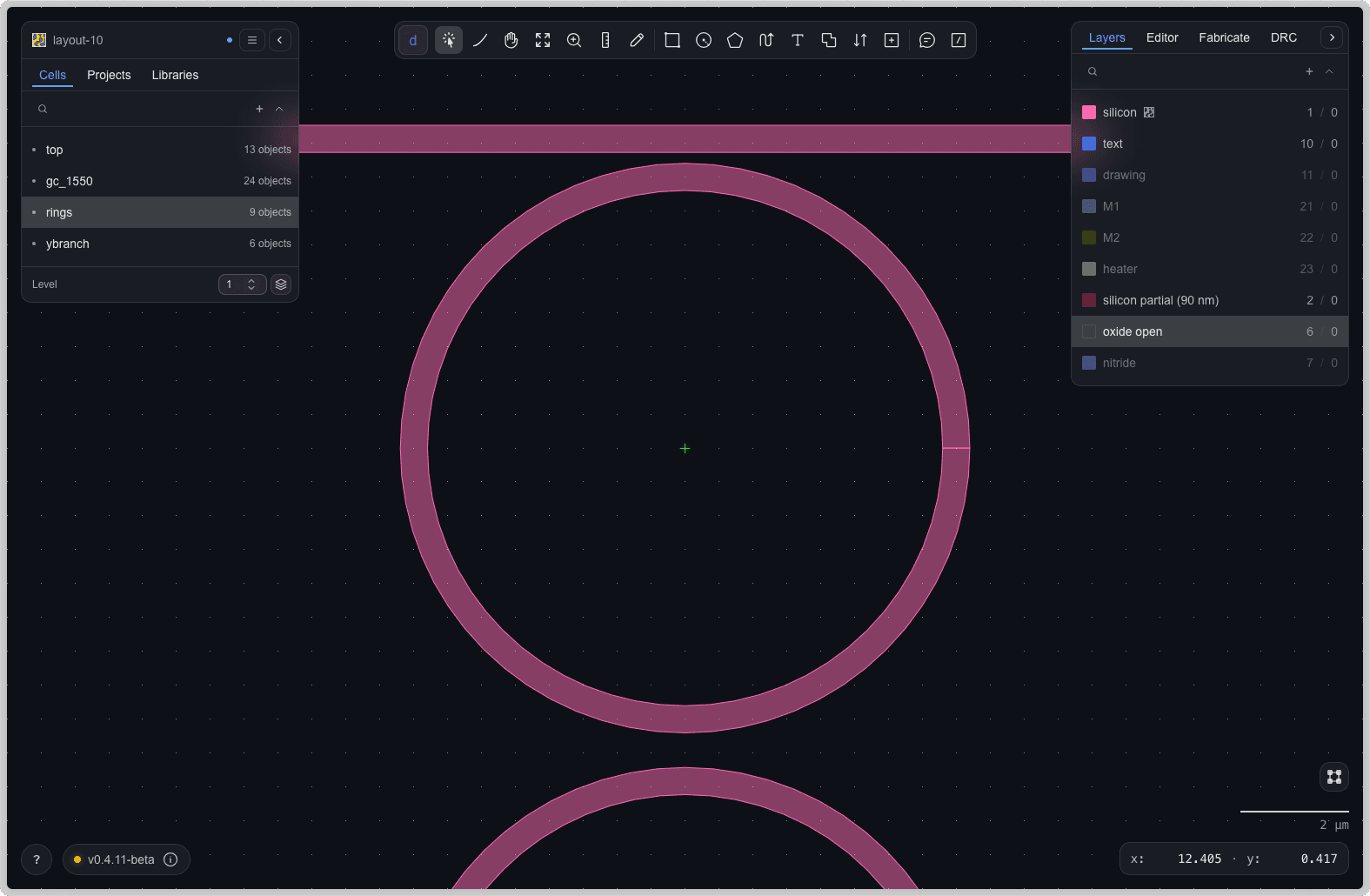Click the add instance plus-square tool
1370x896 pixels.
892,40
